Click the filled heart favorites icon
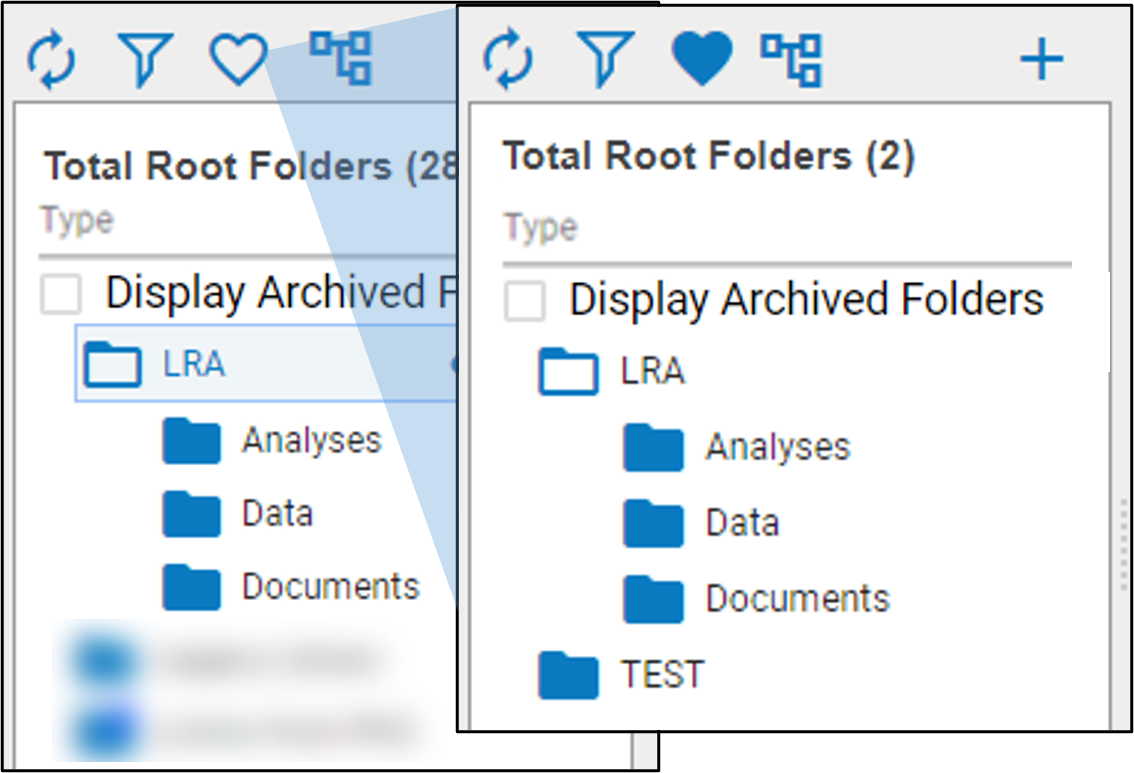The width and height of the screenshot is (1134, 773). pos(702,59)
